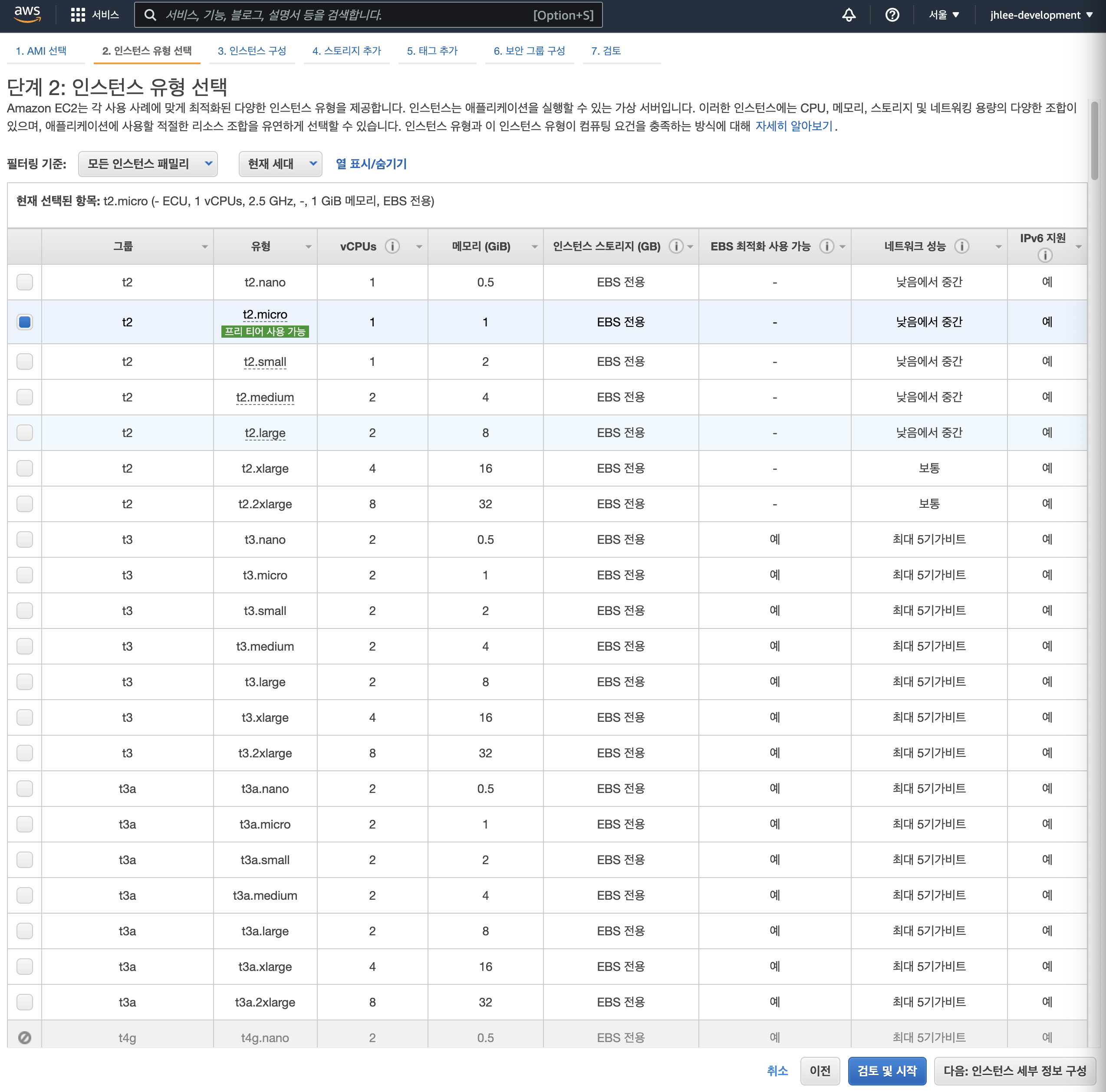Click the vCPUs column info icon
The width and height of the screenshot is (1106, 1092).
[x=392, y=246]
